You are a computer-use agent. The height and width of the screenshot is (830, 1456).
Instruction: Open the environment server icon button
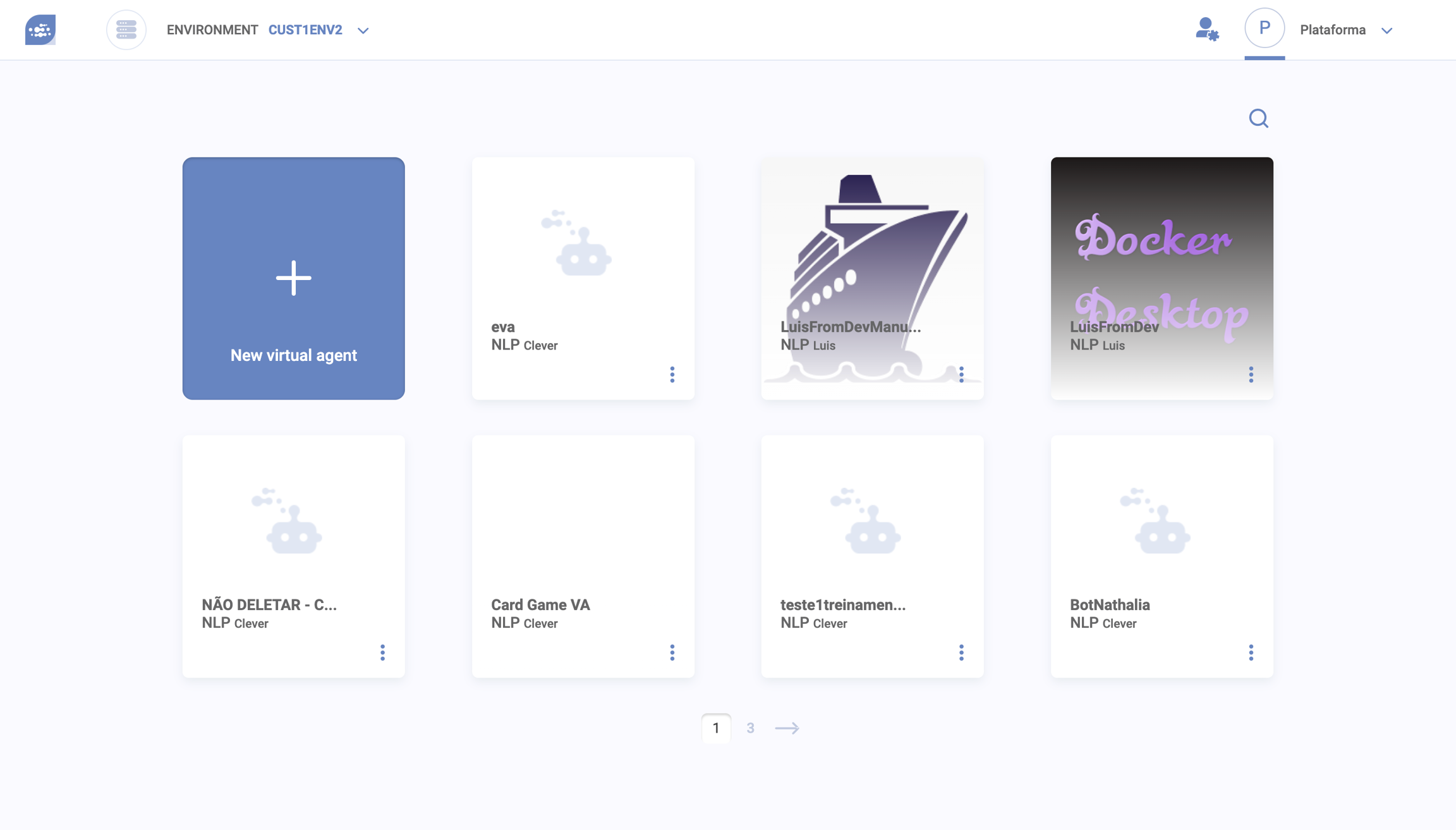coord(126,30)
